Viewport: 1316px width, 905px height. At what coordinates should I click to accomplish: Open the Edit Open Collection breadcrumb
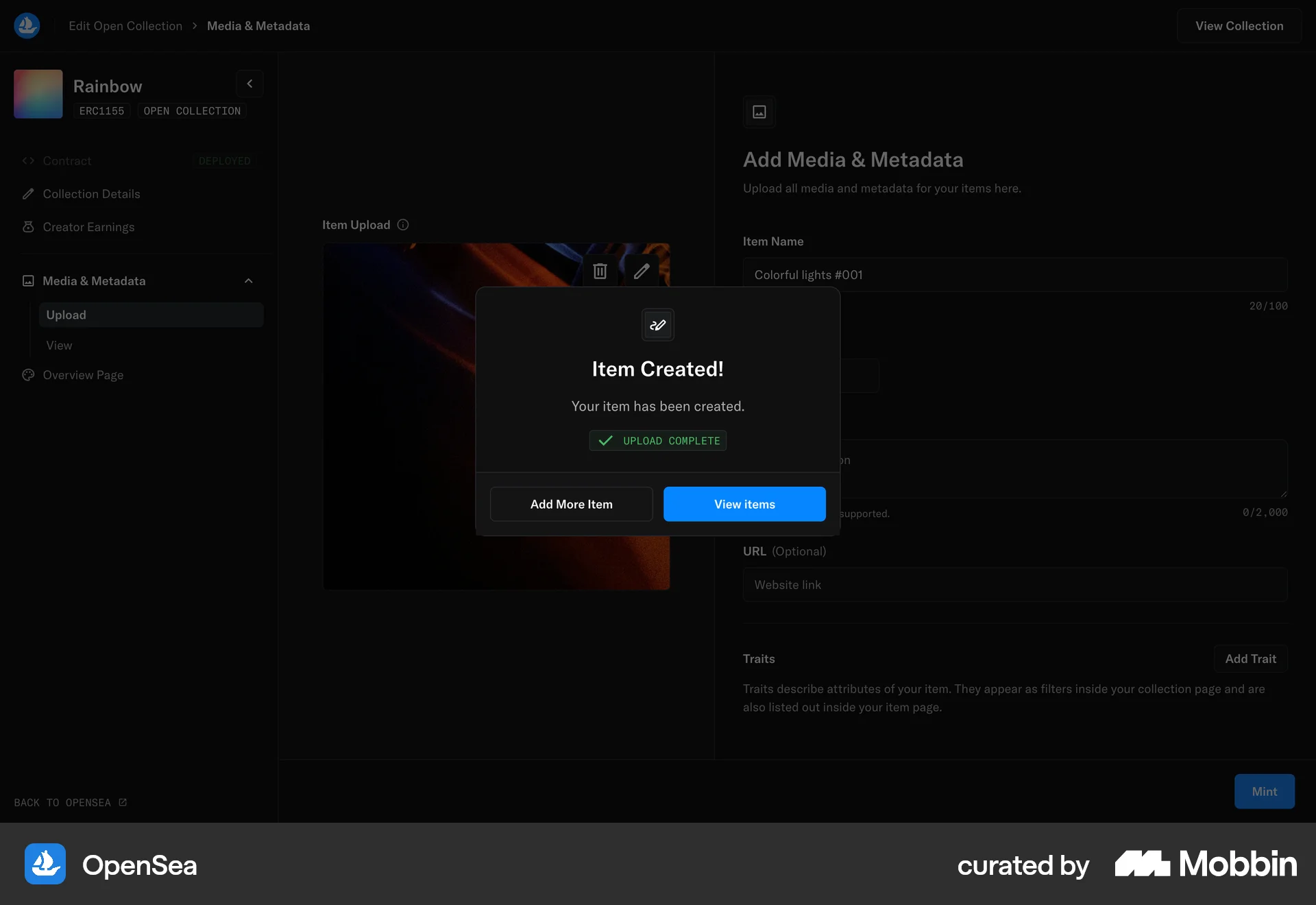(x=125, y=25)
